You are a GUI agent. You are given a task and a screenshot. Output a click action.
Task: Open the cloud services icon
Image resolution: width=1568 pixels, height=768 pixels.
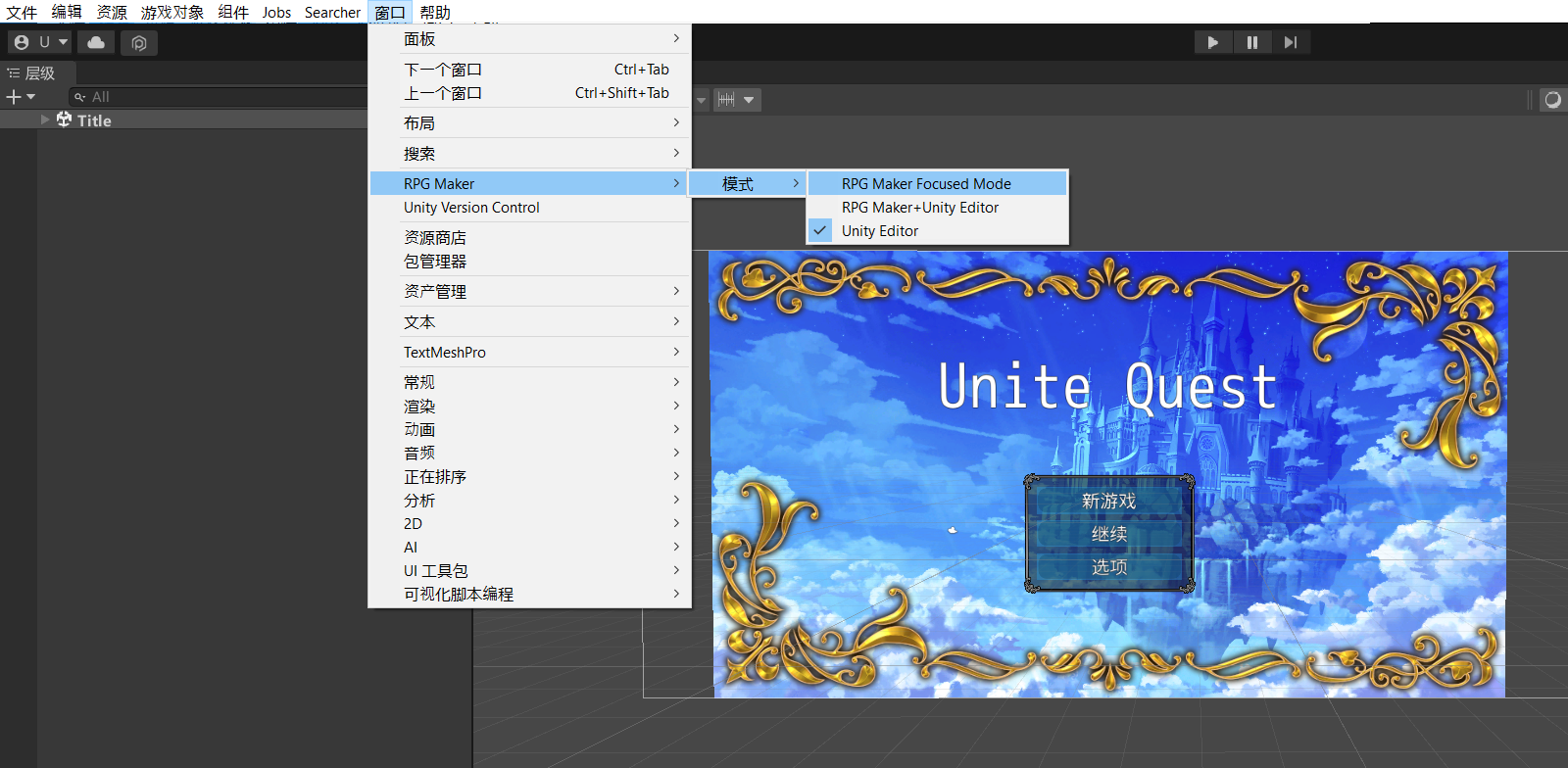point(96,42)
